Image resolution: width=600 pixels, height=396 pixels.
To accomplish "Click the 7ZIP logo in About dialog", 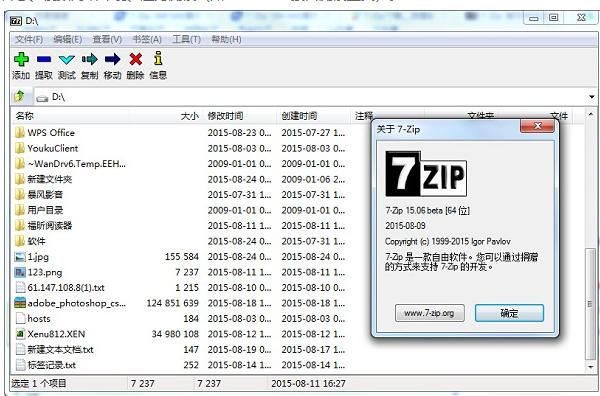I will pyautogui.click(x=426, y=174).
